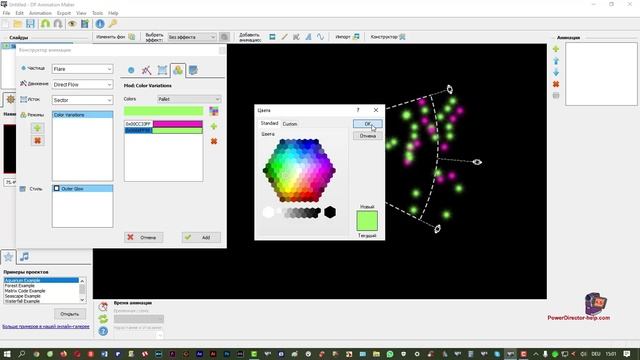Select Matrix Code Example in project list
This screenshot has width=640, height=360.
[x=25, y=291]
